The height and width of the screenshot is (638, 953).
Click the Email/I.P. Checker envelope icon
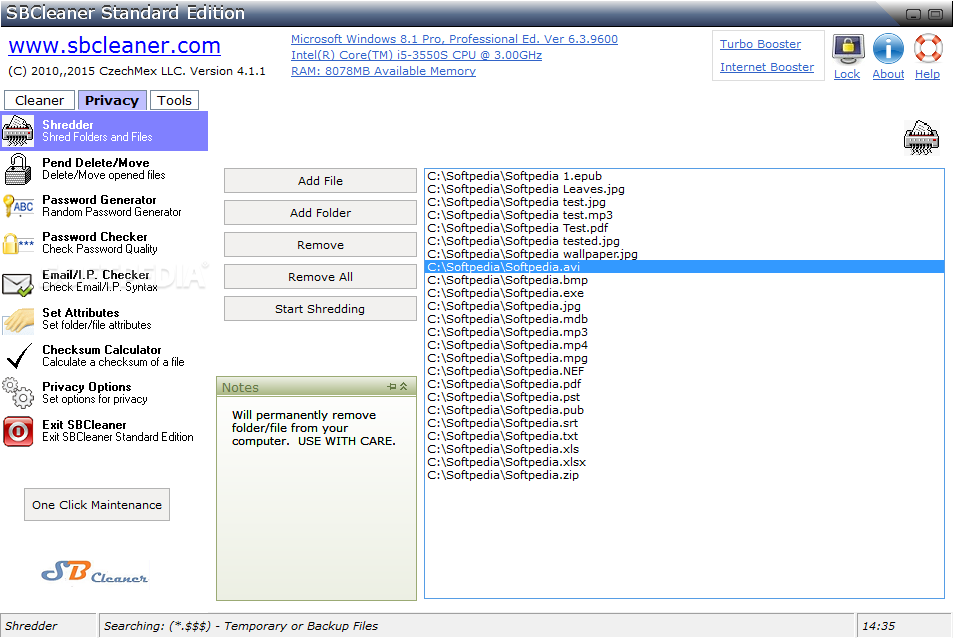click(18, 284)
